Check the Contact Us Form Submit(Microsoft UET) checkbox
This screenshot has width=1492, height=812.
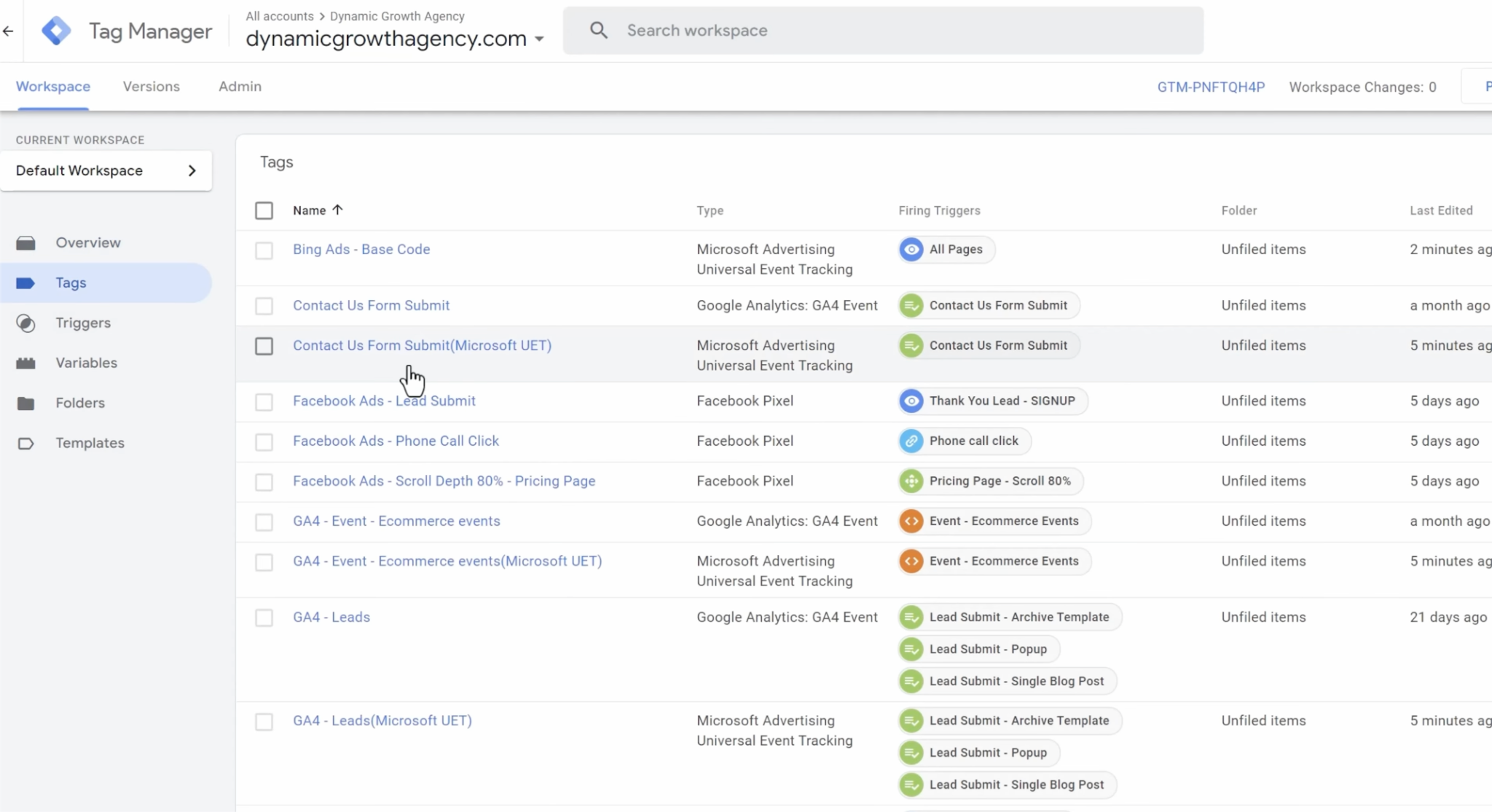click(264, 346)
